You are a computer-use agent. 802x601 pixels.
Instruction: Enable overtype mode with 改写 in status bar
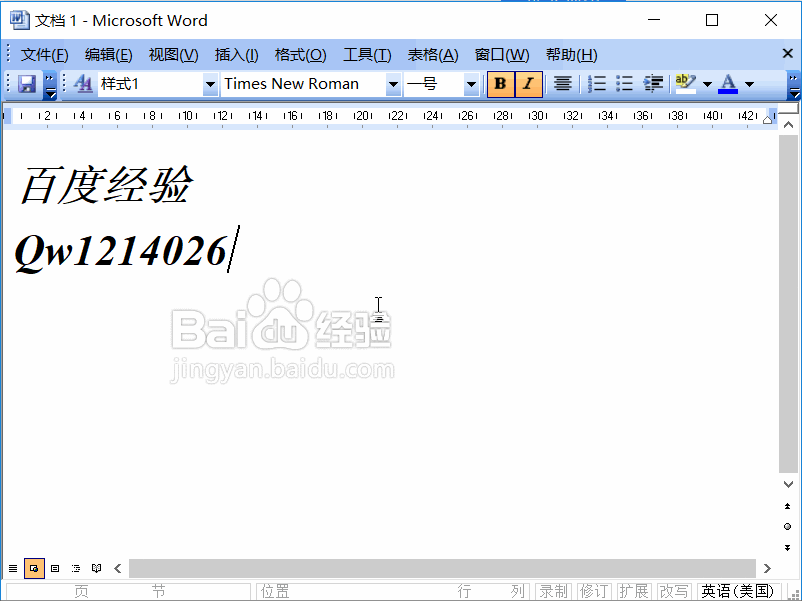pos(673,590)
